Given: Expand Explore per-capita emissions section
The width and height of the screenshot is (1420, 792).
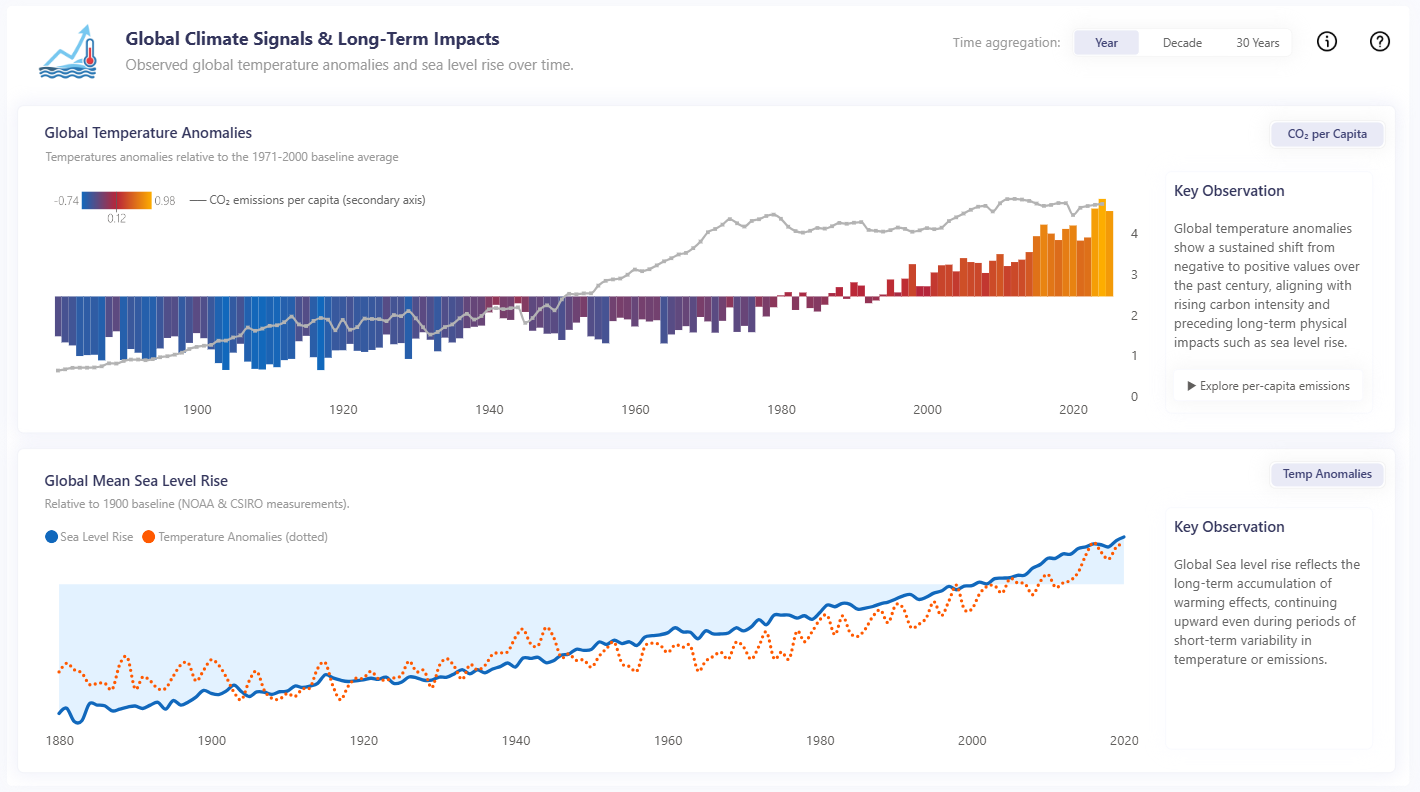Looking at the screenshot, I should pos(1268,386).
